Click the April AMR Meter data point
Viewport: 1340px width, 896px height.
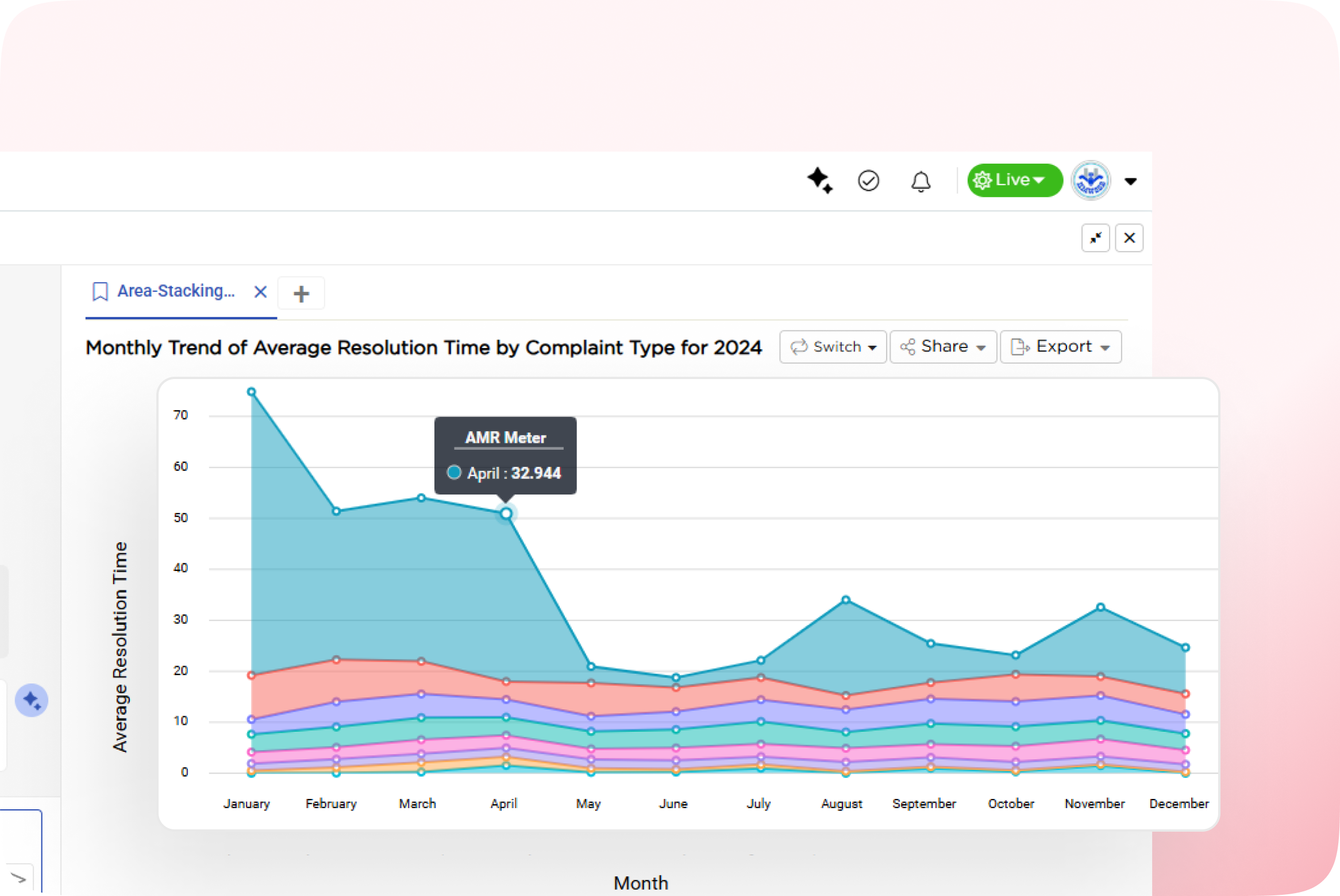point(506,513)
